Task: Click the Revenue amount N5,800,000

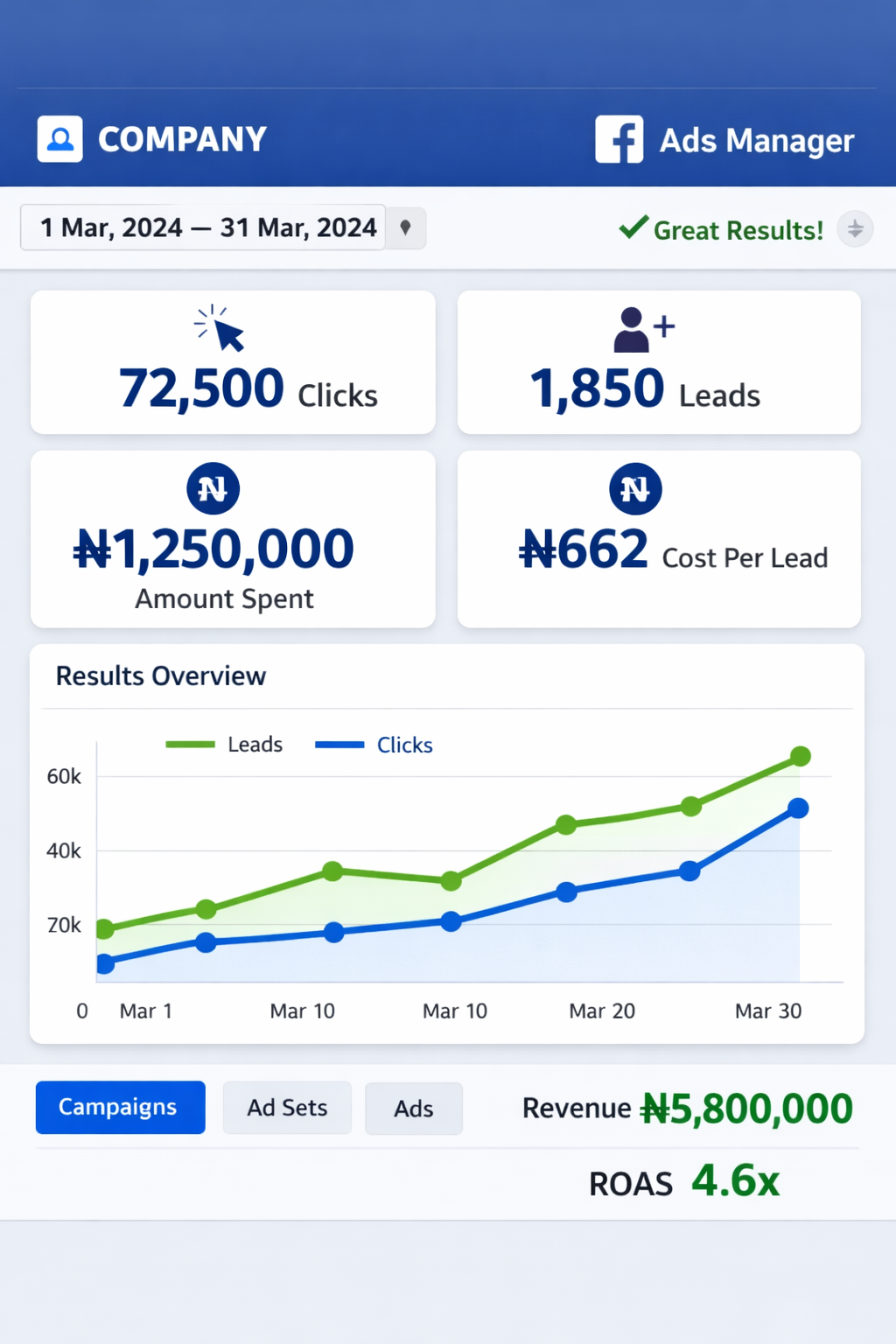Action: (745, 1107)
